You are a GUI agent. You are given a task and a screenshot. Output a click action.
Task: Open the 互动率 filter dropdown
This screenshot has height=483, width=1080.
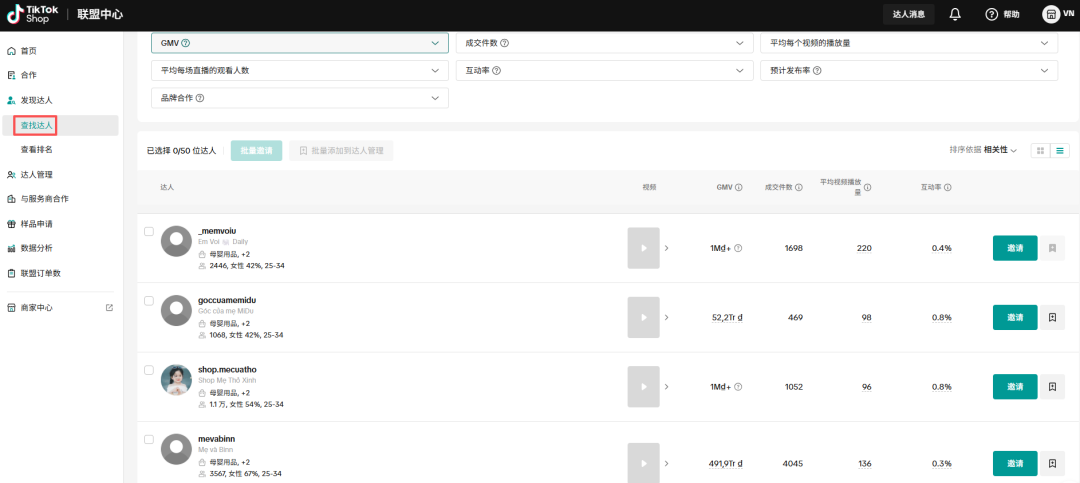coord(604,70)
